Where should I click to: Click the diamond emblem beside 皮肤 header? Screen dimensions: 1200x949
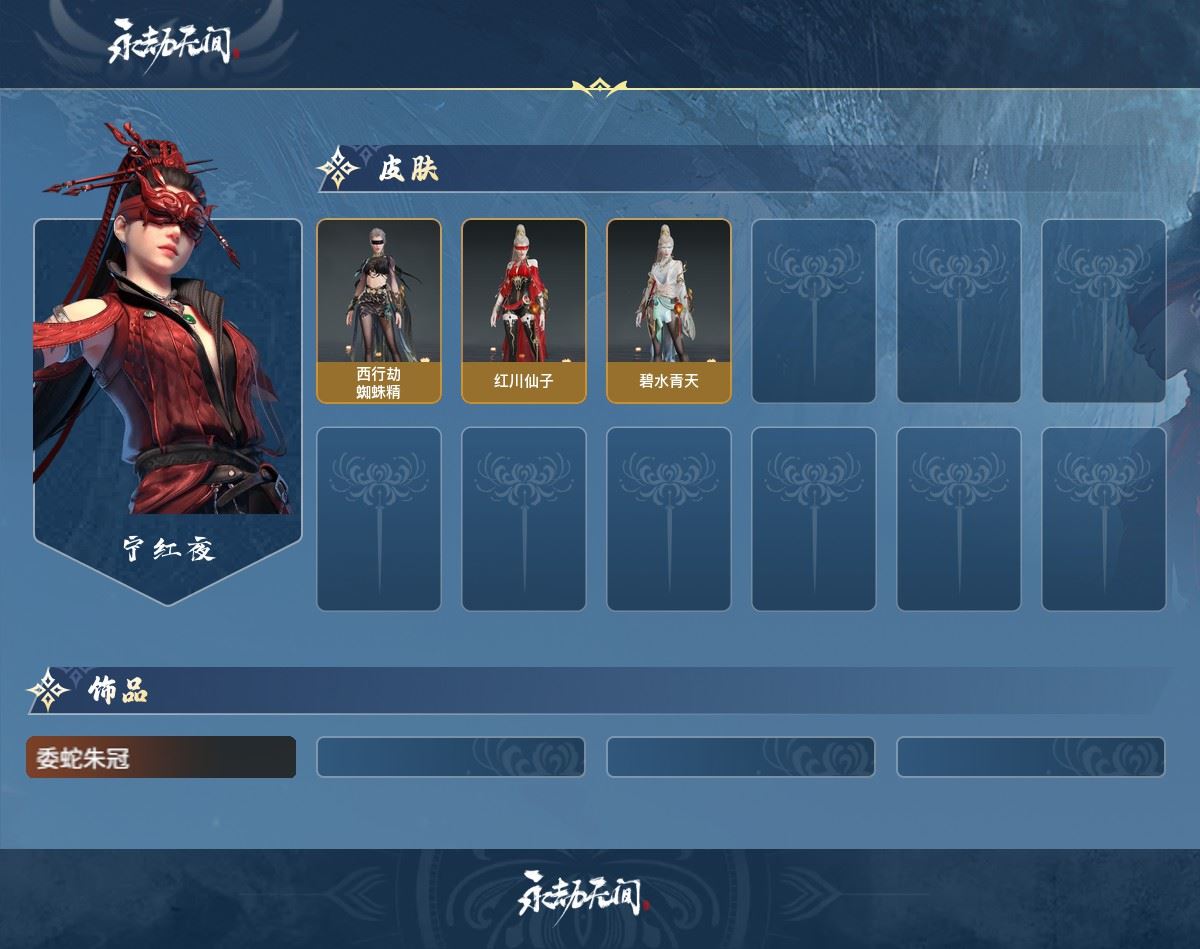pos(339,168)
